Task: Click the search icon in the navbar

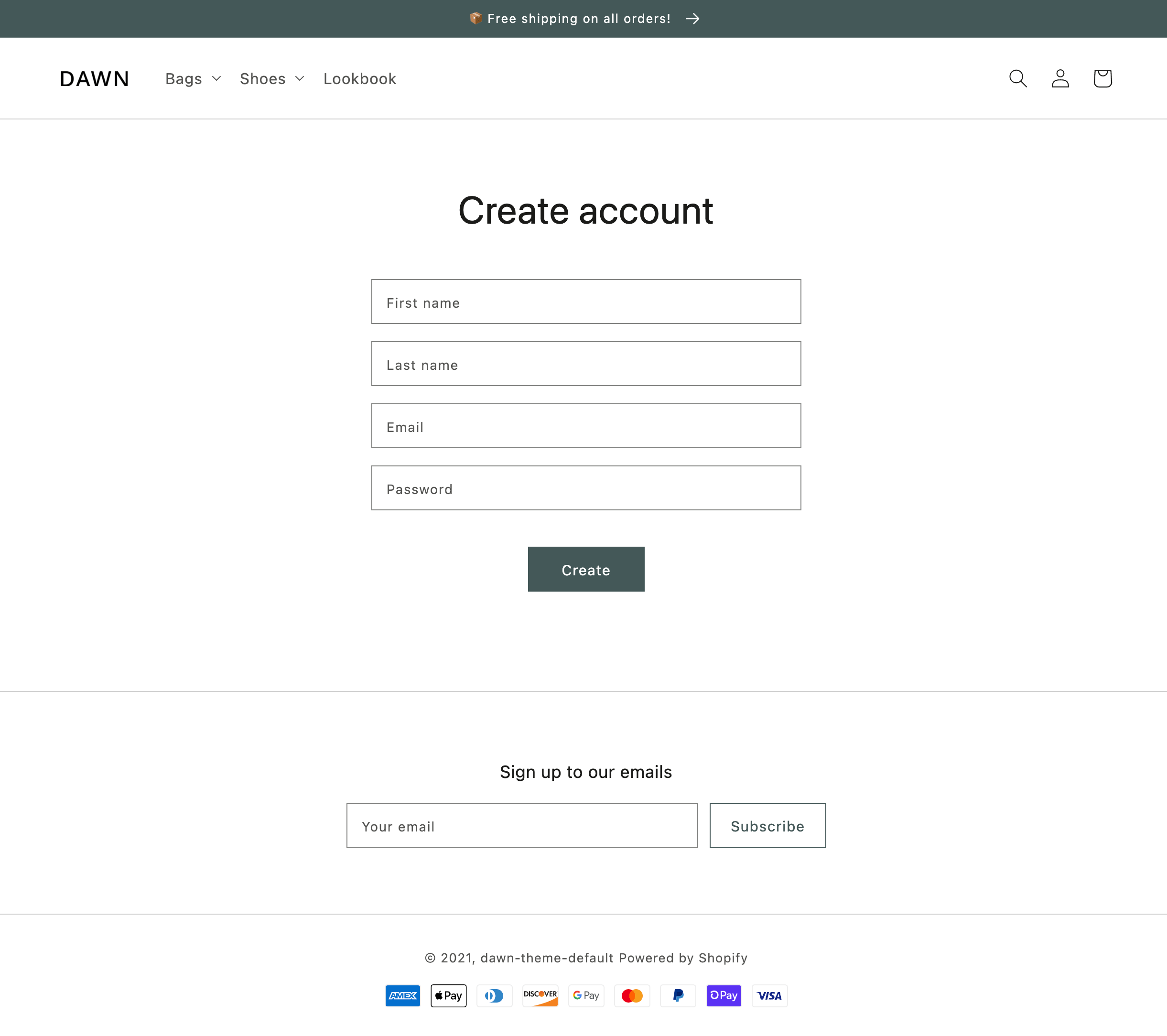Action: pyautogui.click(x=1018, y=78)
